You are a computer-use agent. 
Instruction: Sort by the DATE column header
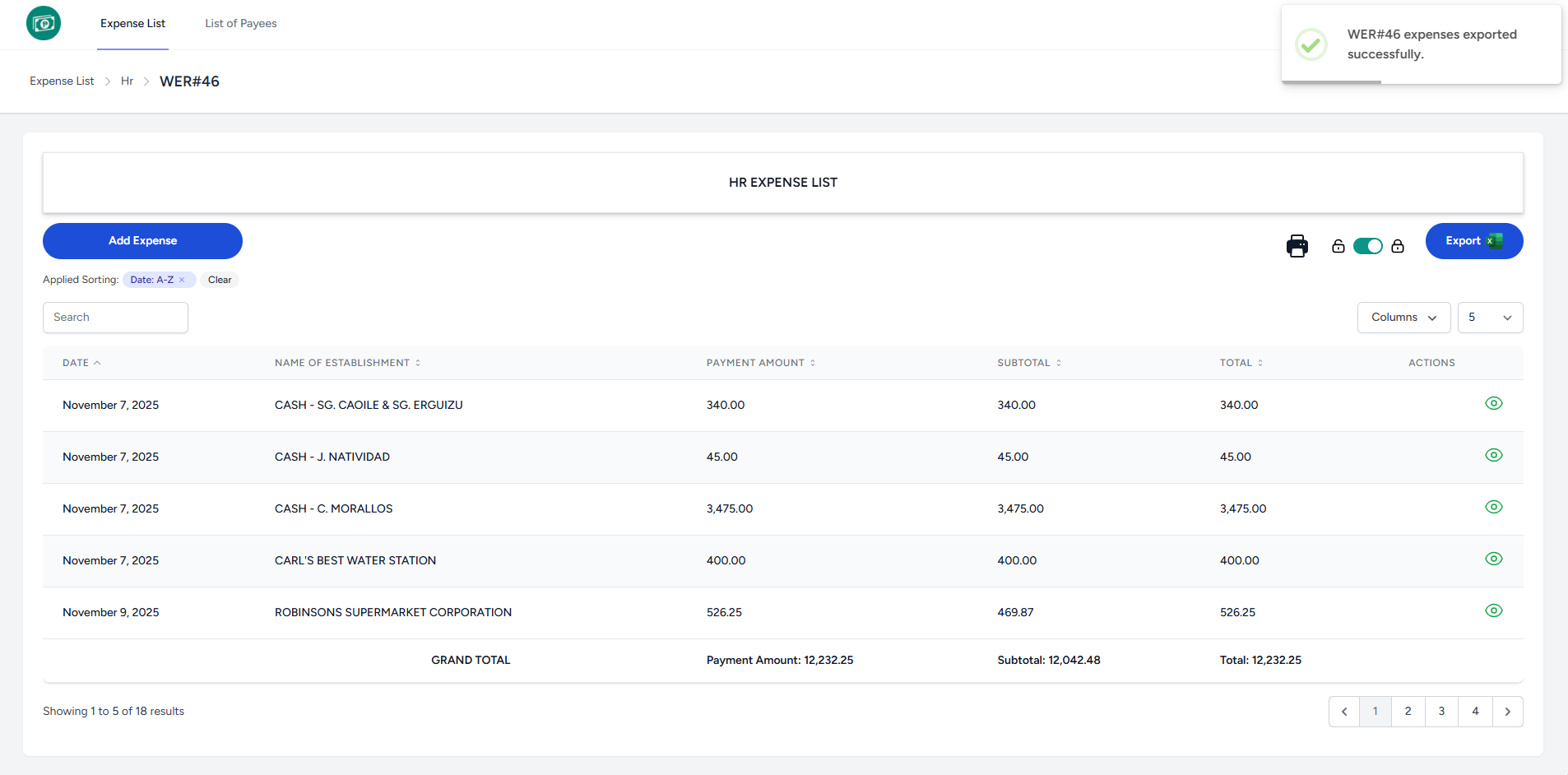81,363
